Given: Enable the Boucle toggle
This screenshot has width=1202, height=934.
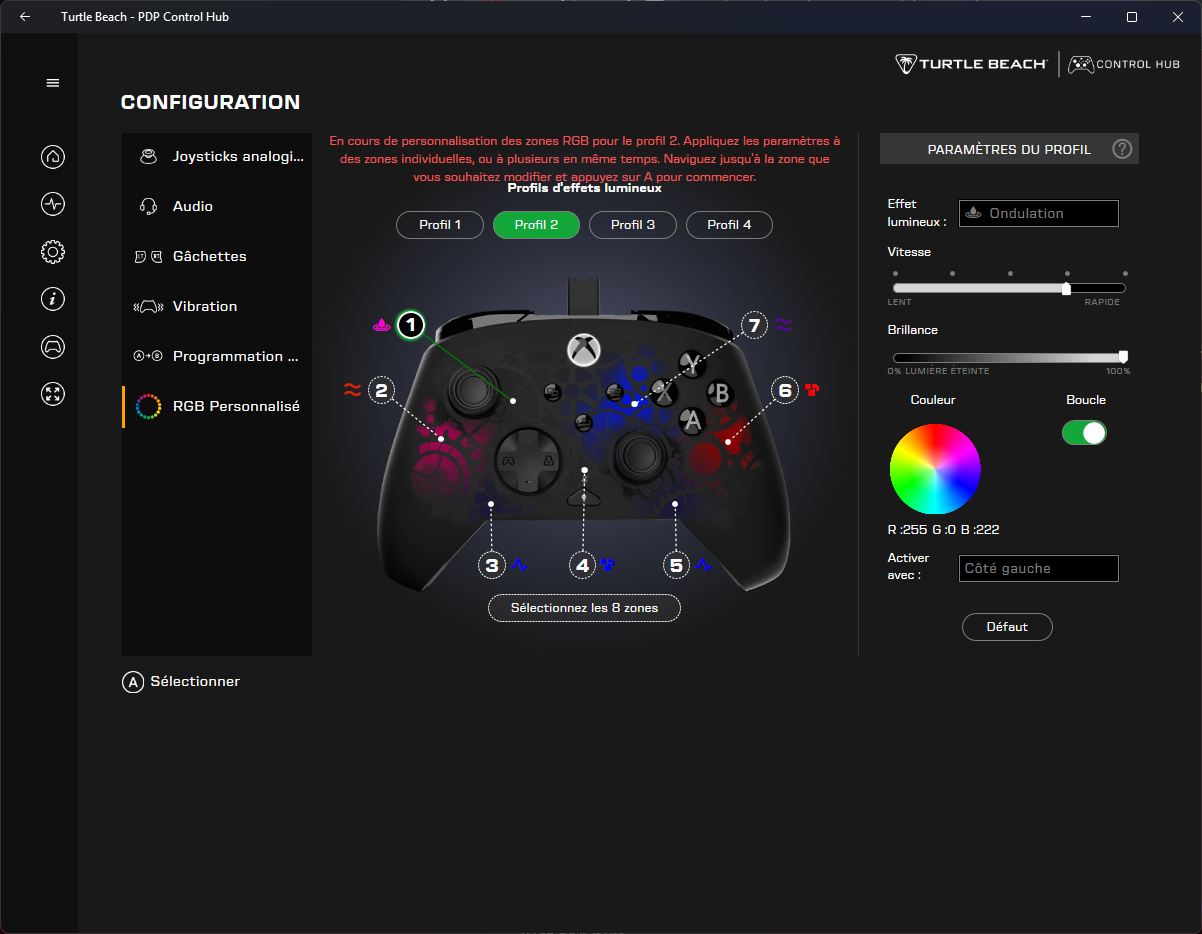Looking at the screenshot, I should click(1084, 432).
